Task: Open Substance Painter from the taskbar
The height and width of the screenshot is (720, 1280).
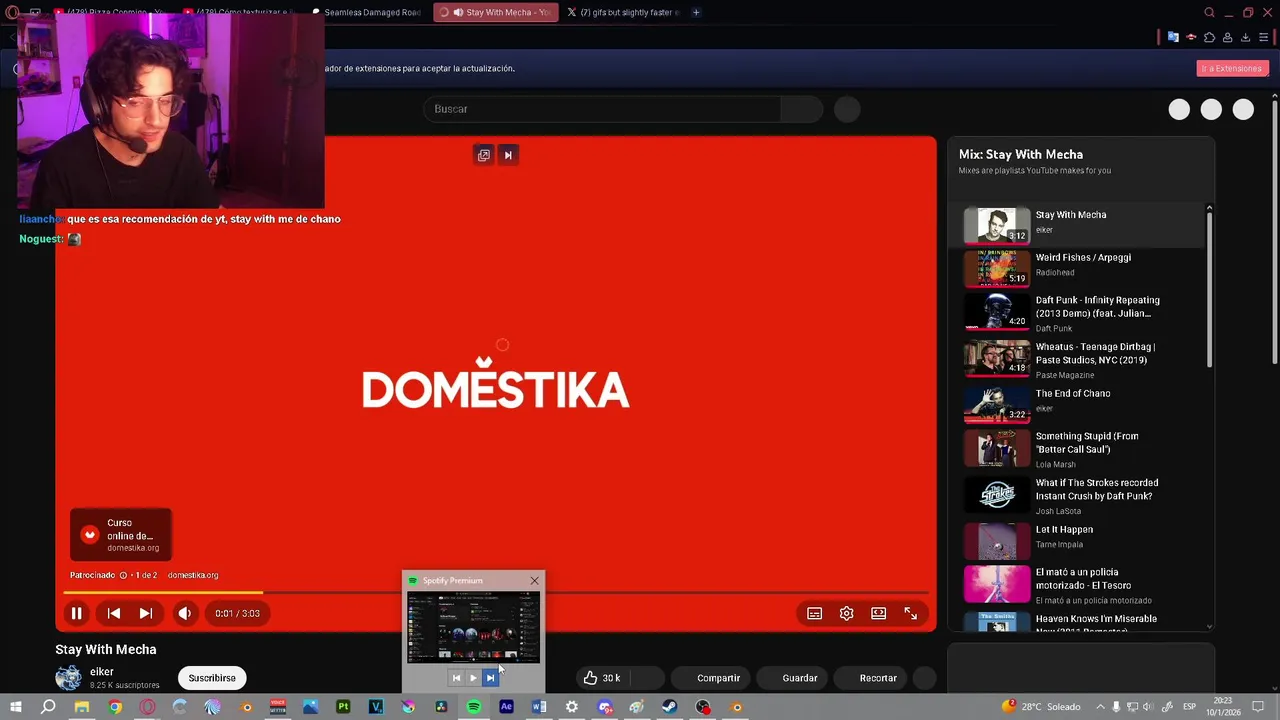Action: pyautogui.click(x=343, y=707)
